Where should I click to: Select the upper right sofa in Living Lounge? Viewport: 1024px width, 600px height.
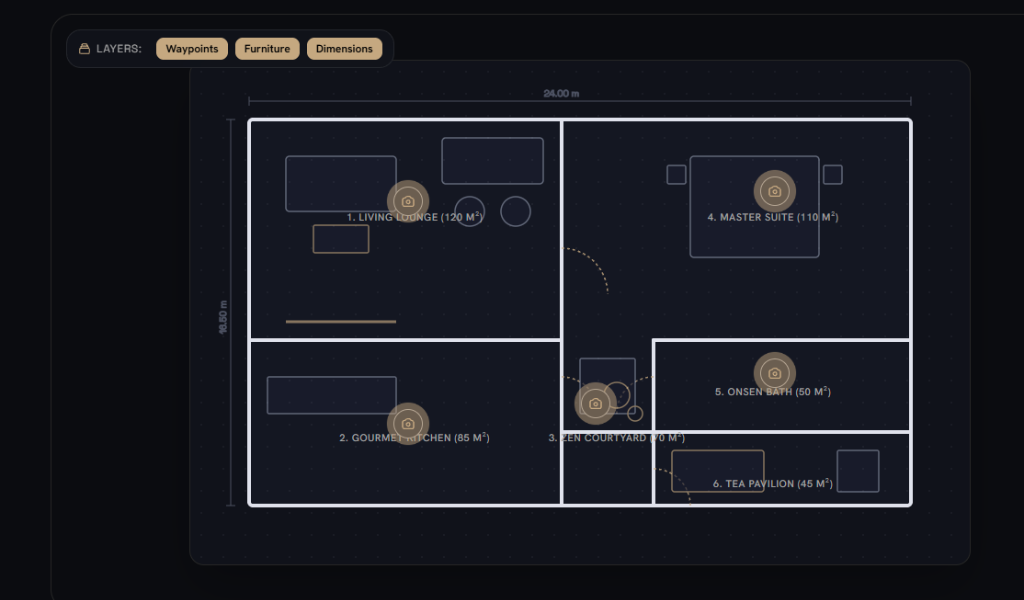[x=492, y=161]
